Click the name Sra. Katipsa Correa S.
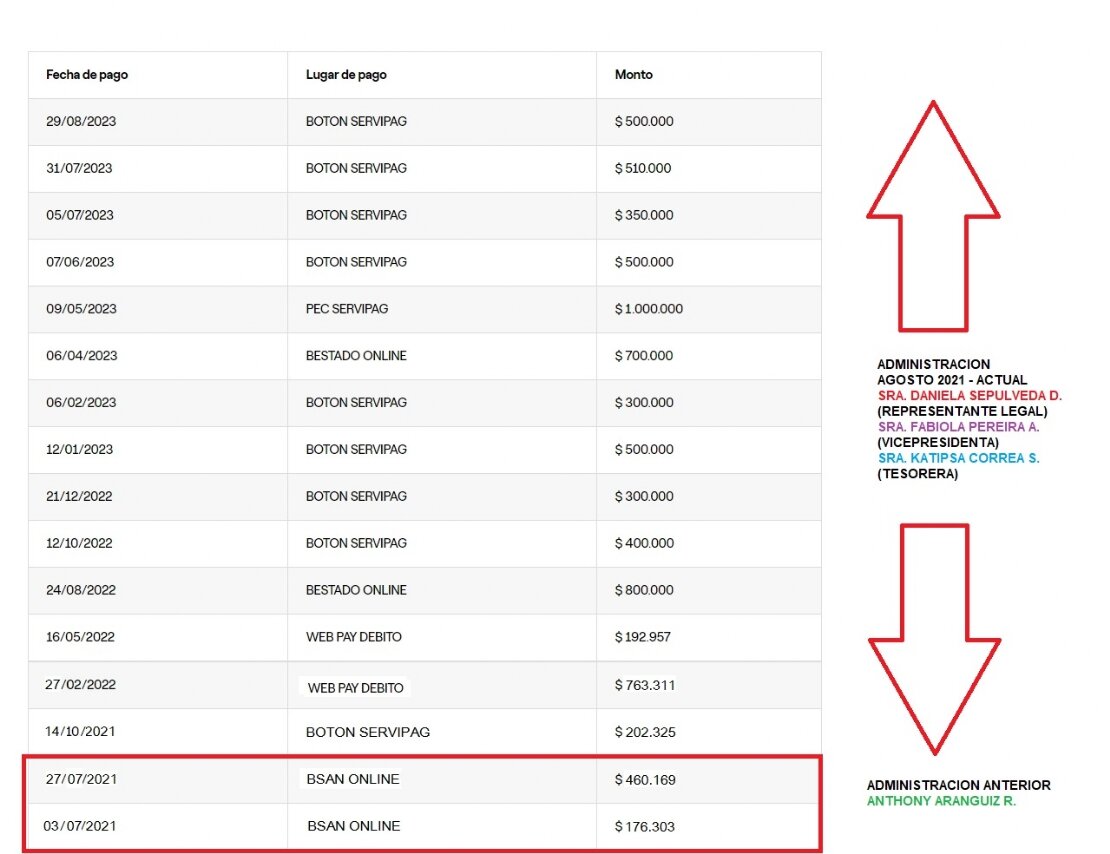Image resolution: width=1110 pixels, height=854 pixels. click(958, 458)
